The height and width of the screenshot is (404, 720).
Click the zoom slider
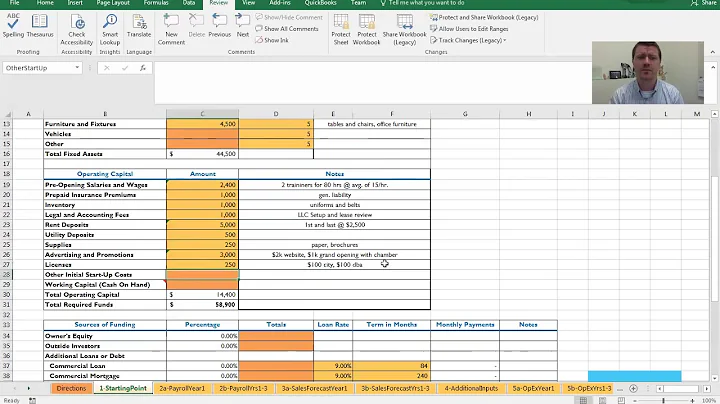point(664,401)
